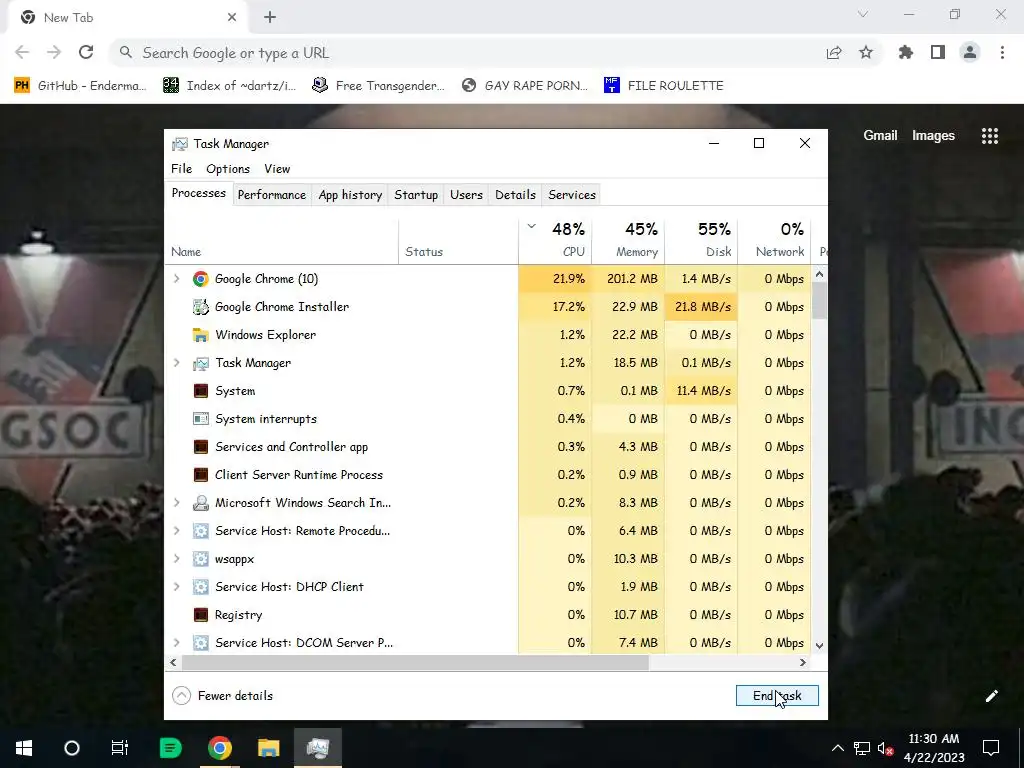Viewport: 1024px width, 768px height.
Task: Open Chrome side panel icon
Action: pyautogui.click(x=938, y=53)
